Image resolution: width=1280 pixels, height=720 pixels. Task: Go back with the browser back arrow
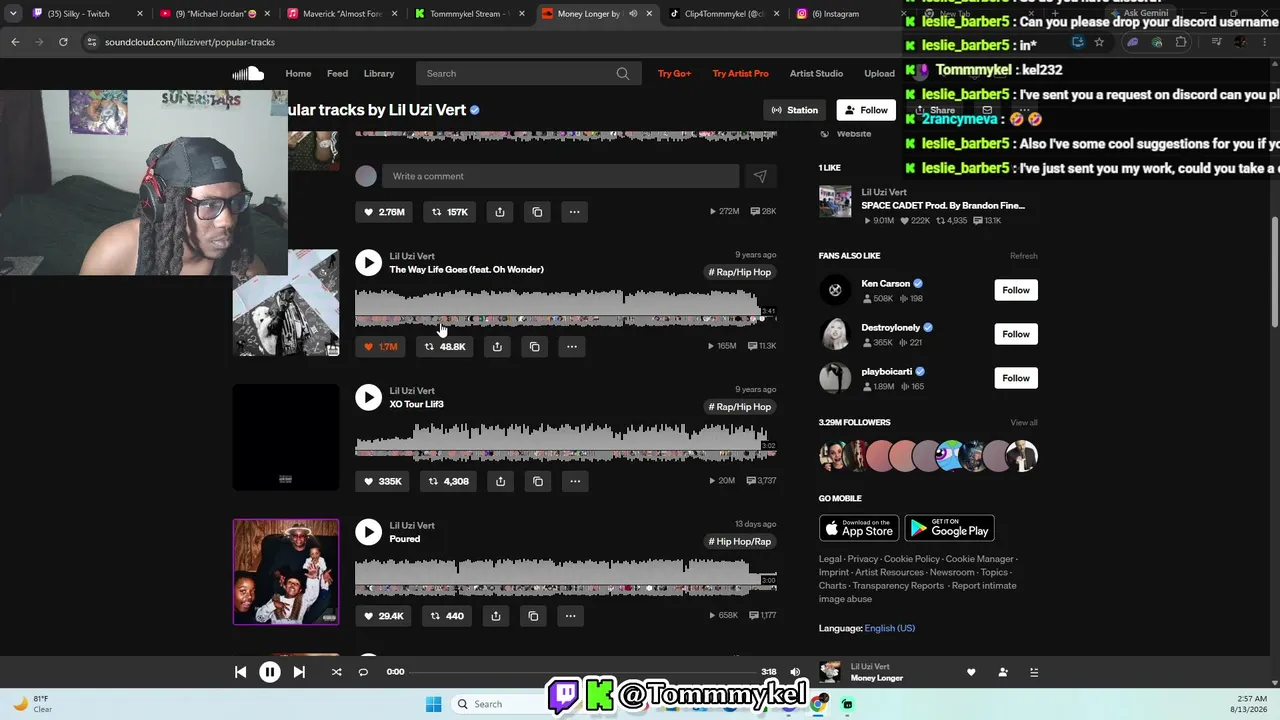[15, 42]
